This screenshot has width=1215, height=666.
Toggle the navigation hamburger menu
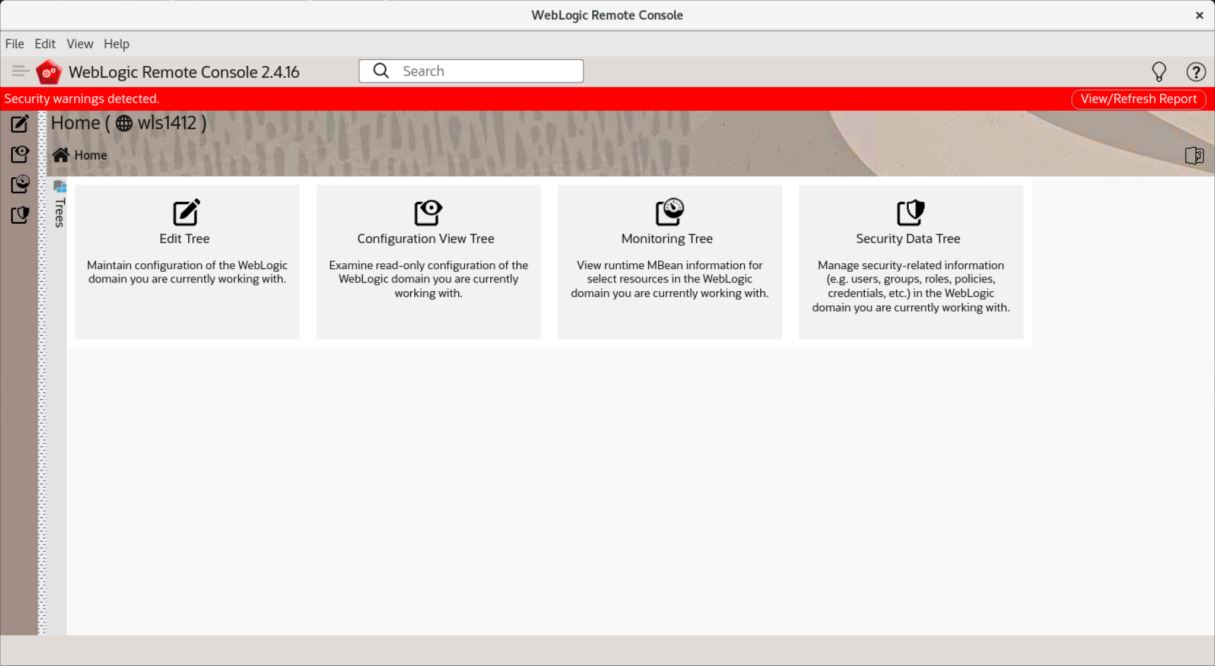pos(20,71)
